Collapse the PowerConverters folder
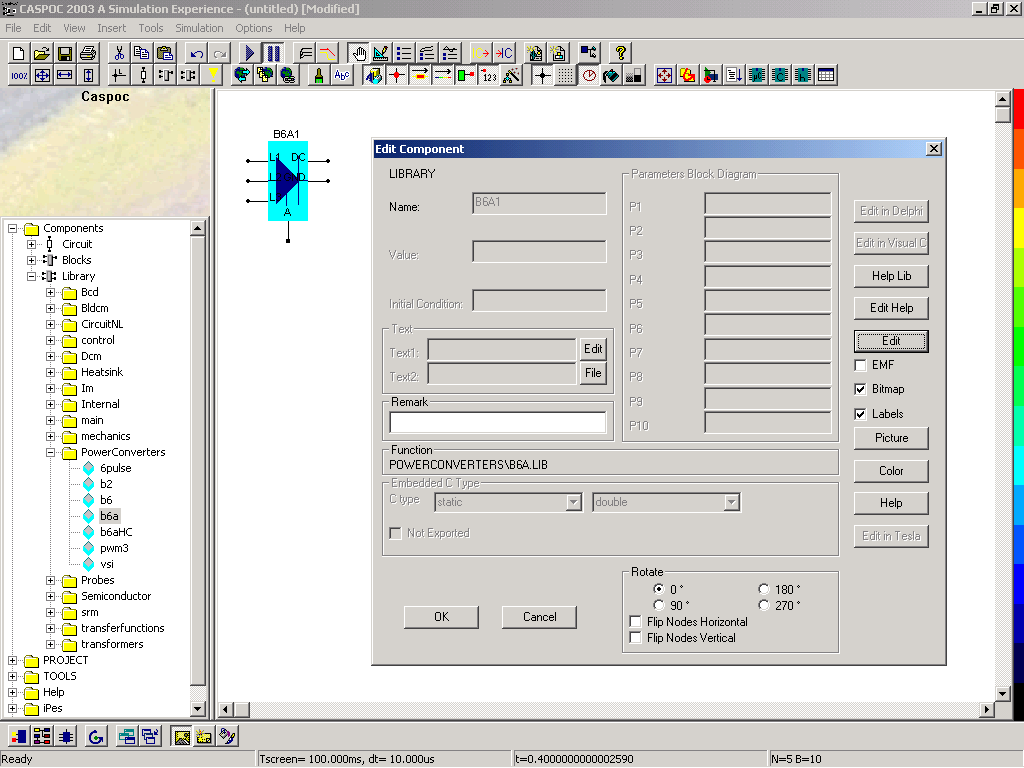Viewport: 1024px width, 768px height. 50,453
